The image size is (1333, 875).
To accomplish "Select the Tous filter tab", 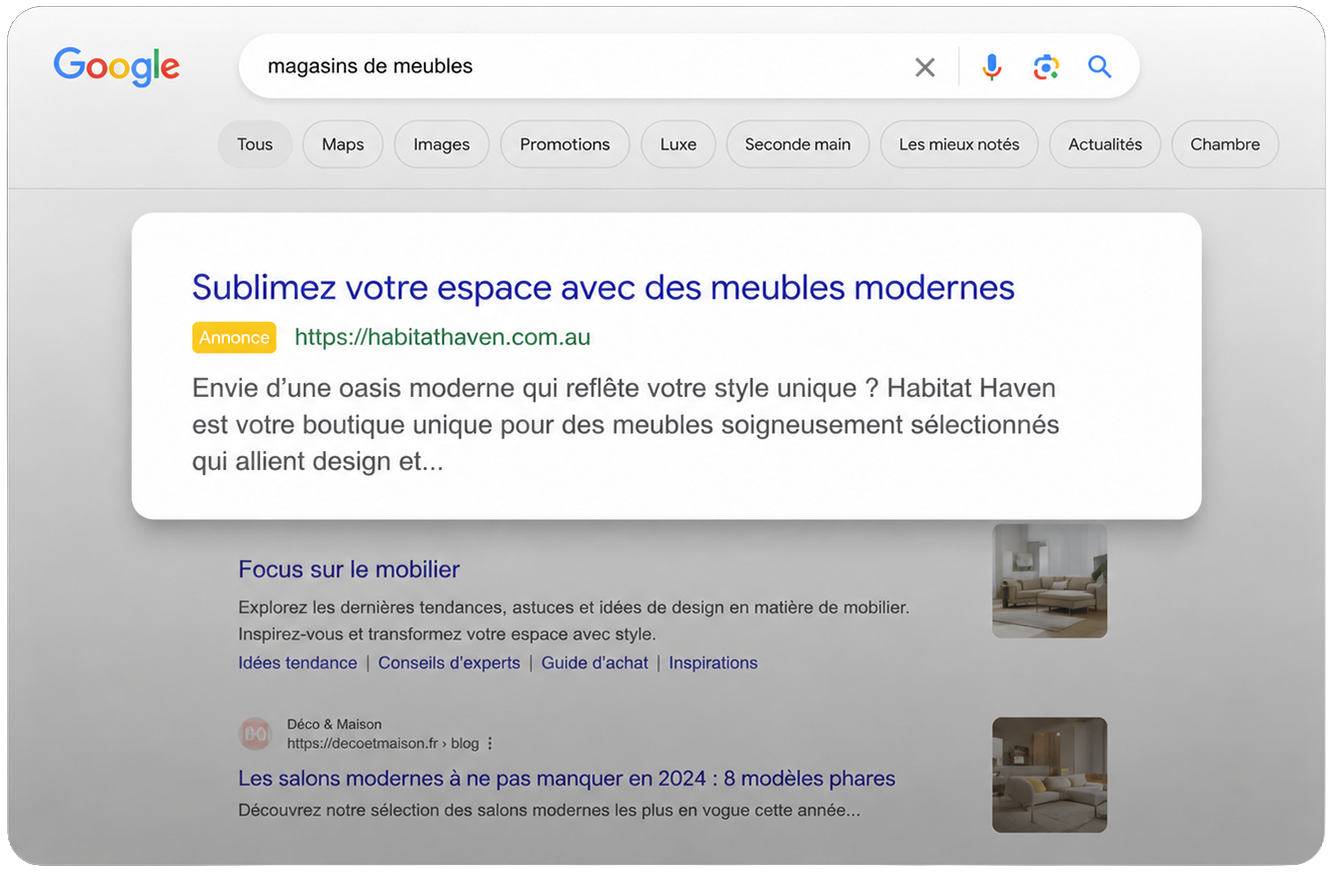I will (x=255, y=144).
